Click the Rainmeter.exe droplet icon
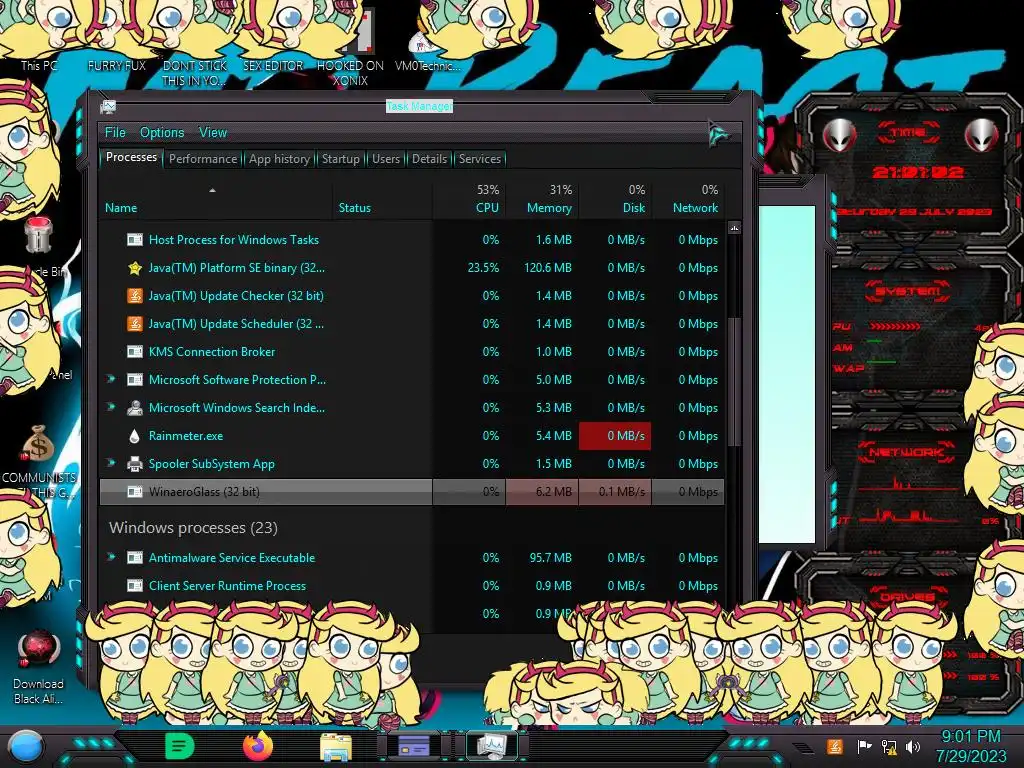Image resolution: width=1024 pixels, height=768 pixels. click(x=135, y=436)
